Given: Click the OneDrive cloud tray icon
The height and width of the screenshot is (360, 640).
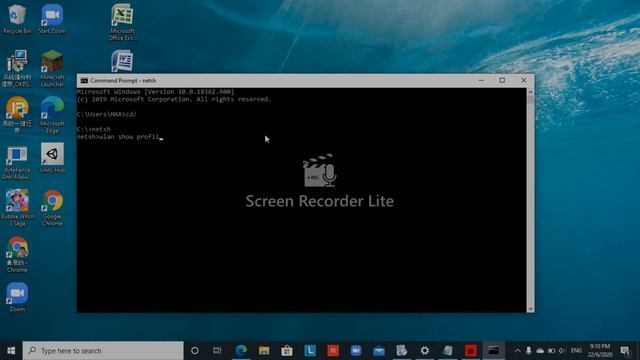Looking at the screenshot, I should pos(540,351).
